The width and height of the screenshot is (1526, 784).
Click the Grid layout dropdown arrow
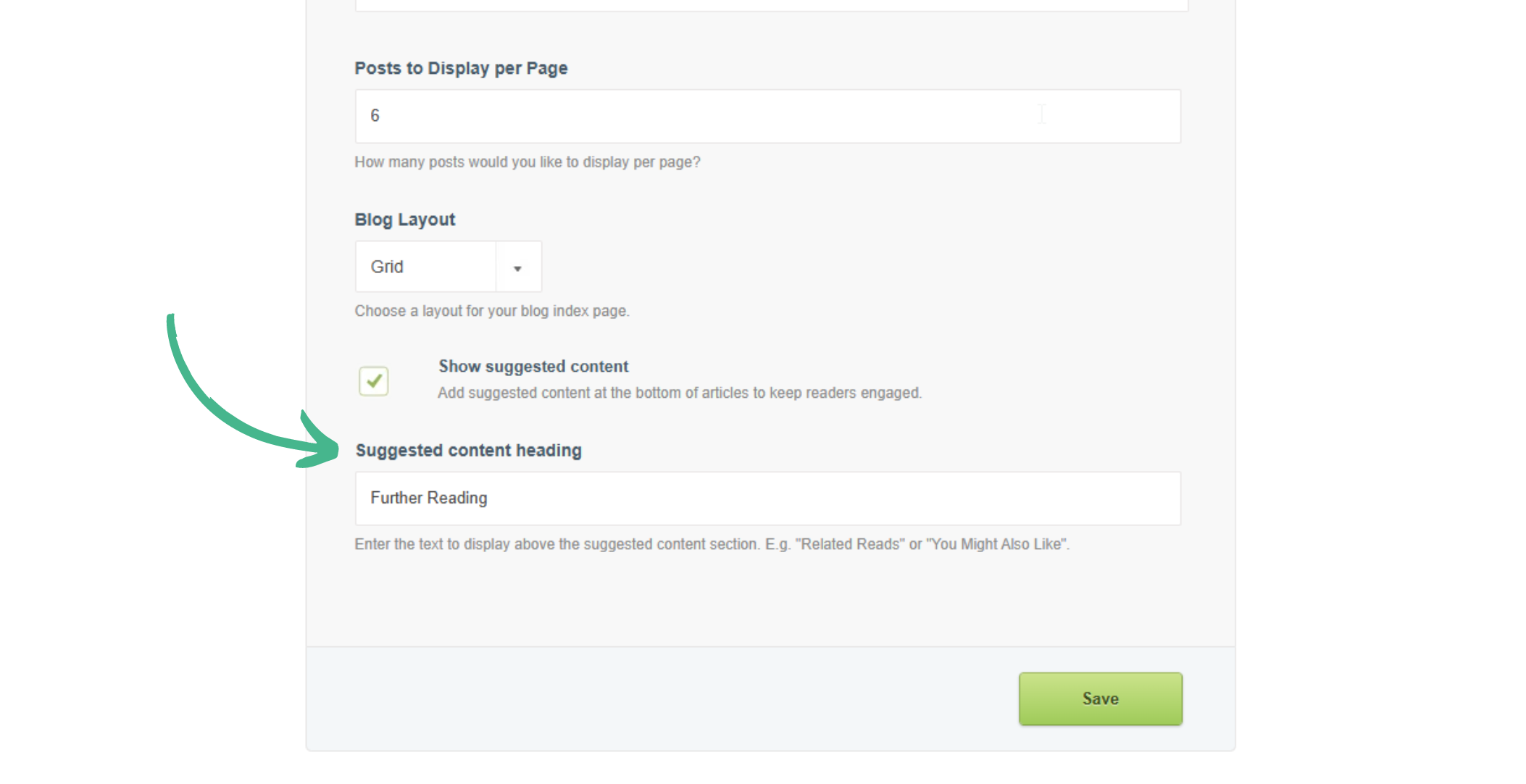[x=517, y=267]
